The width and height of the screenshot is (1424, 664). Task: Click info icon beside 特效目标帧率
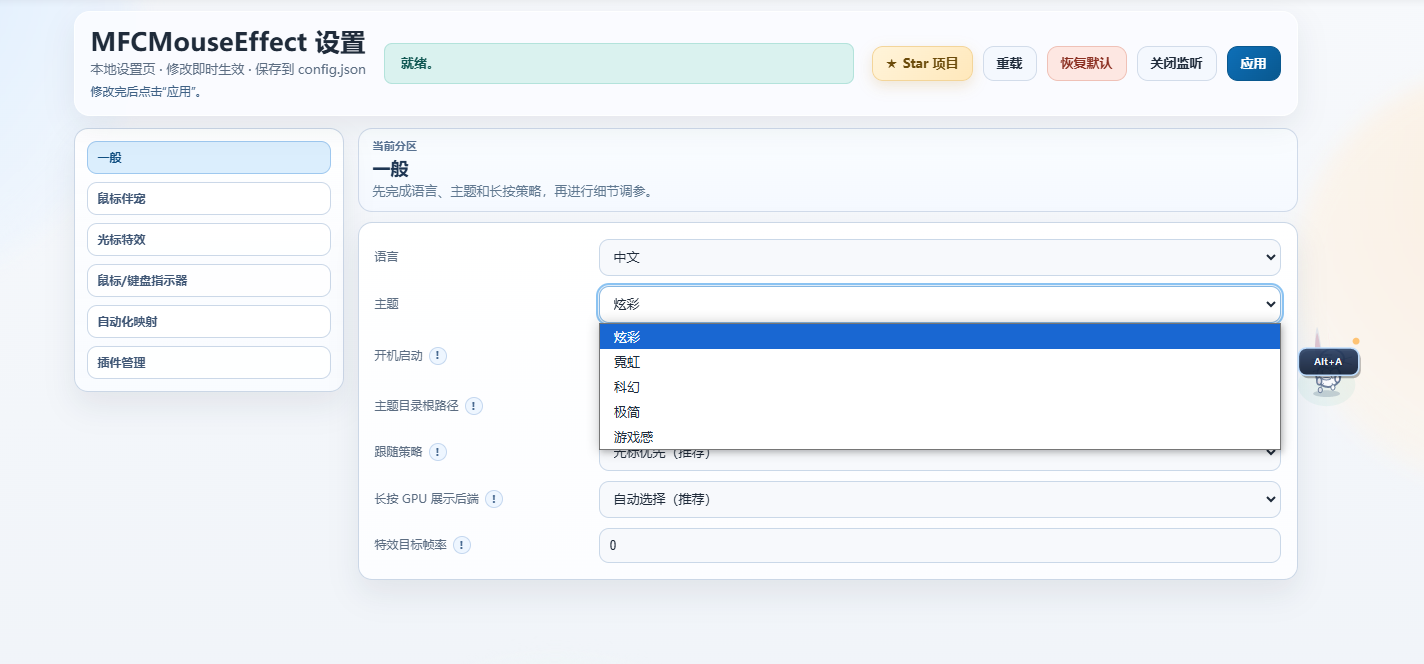(x=462, y=545)
